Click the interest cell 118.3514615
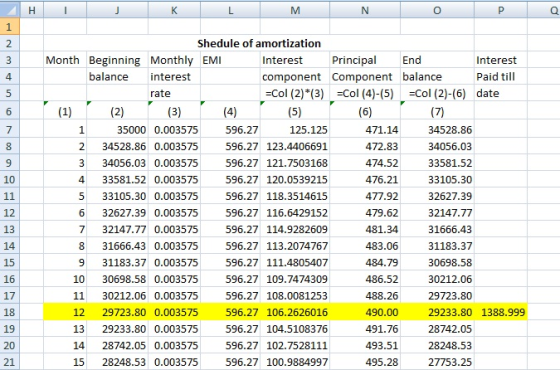 coord(295,196)
